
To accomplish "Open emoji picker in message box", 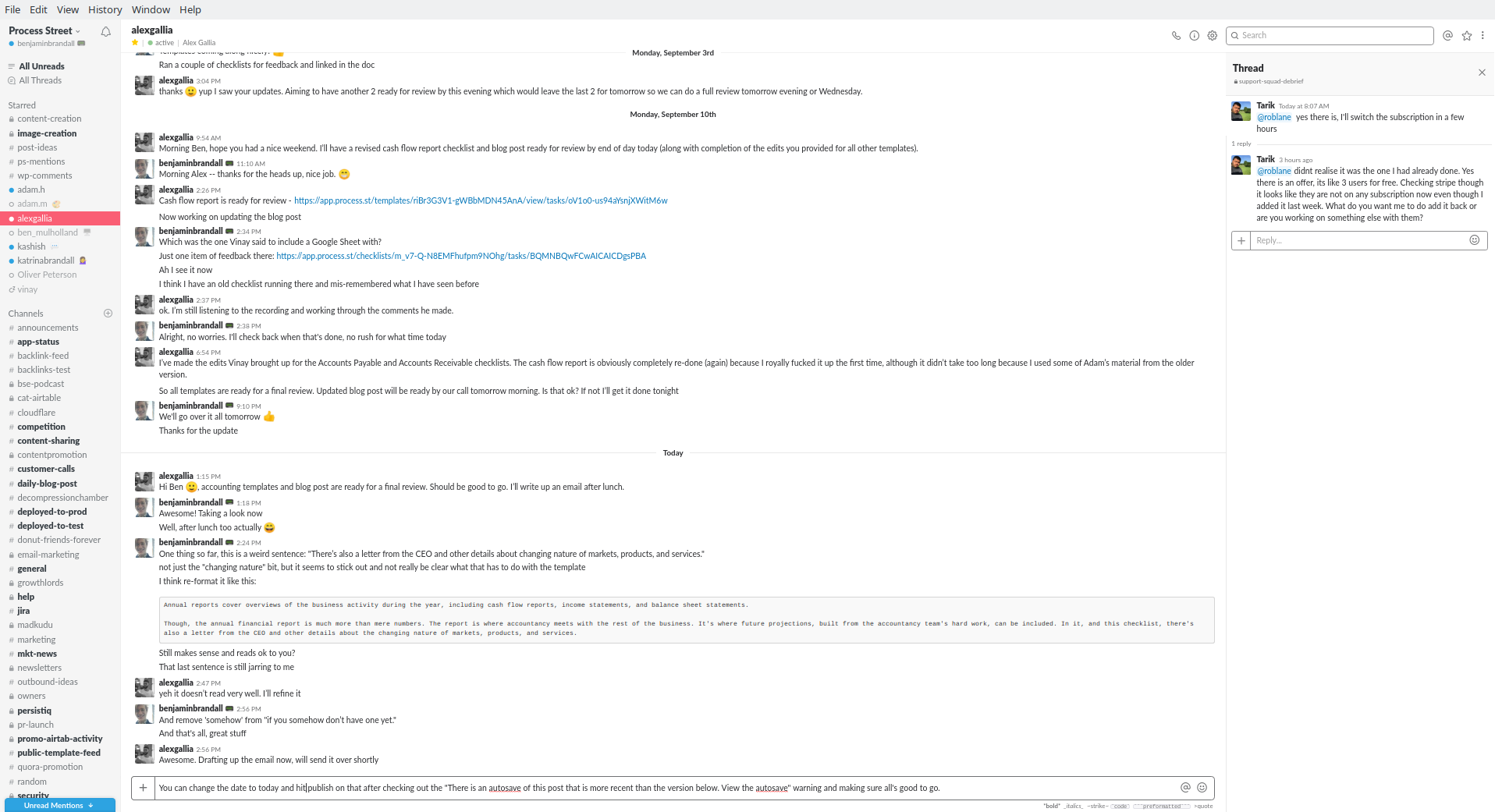I will (x=1202, y=788).
